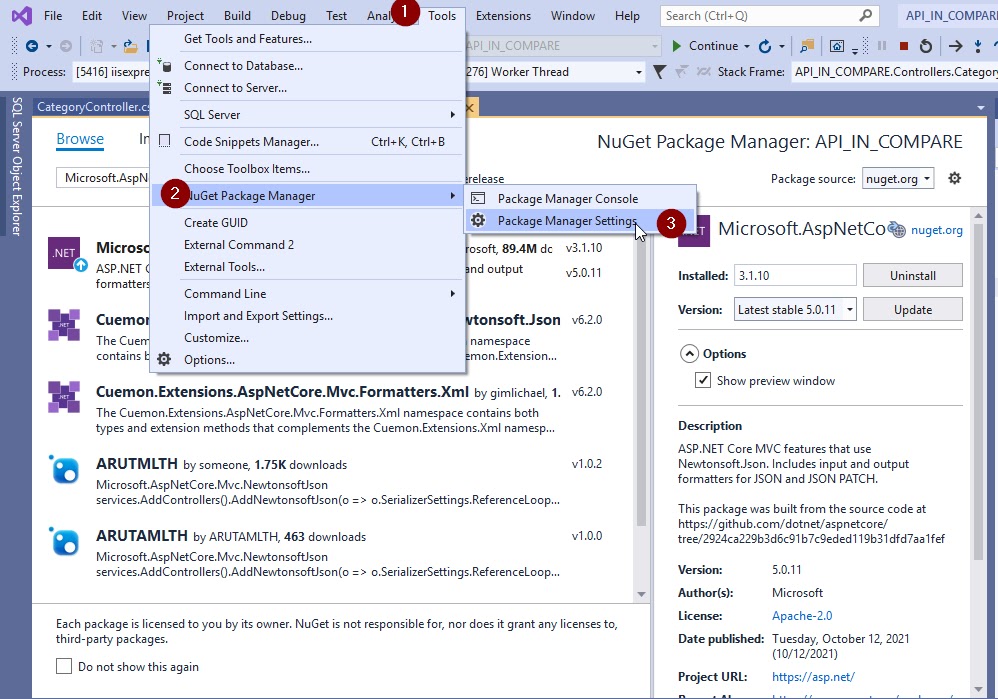Screen dimensions: 998x699
Task: Click the gear icon next to Options…
Action: (164, 360)
